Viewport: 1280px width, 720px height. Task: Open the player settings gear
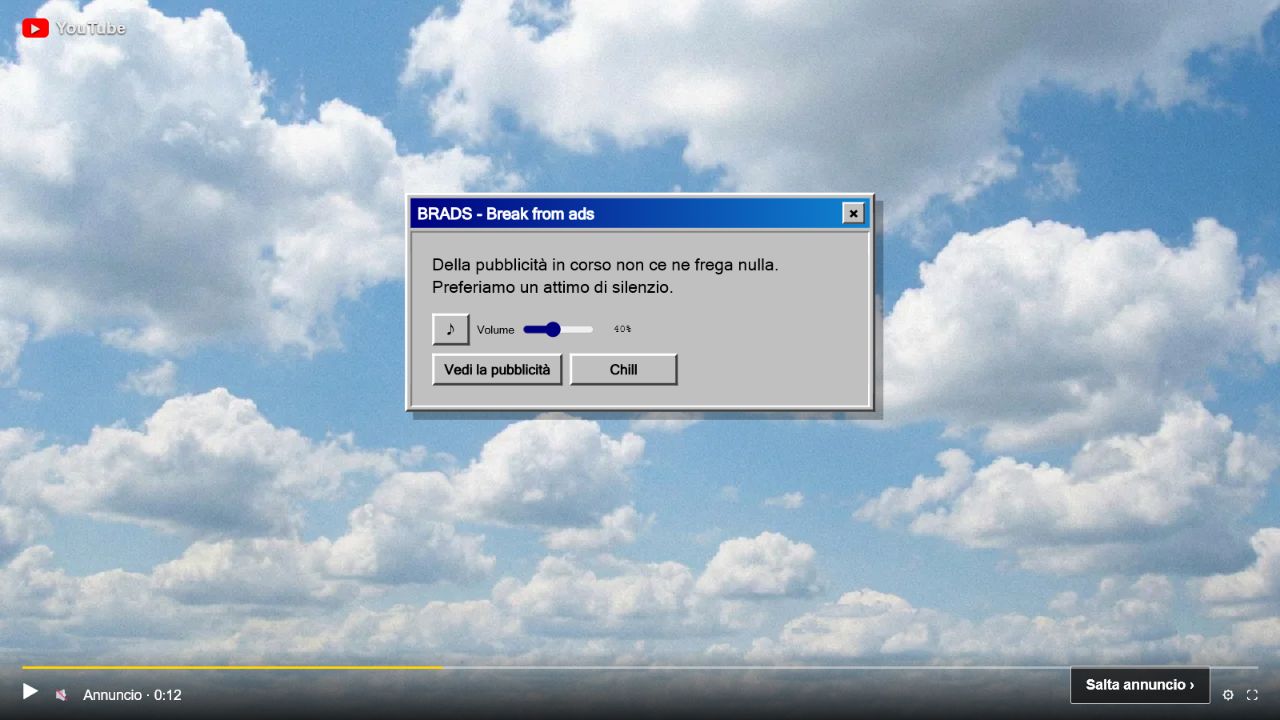pyautogui.click(x=1228, y=695)
